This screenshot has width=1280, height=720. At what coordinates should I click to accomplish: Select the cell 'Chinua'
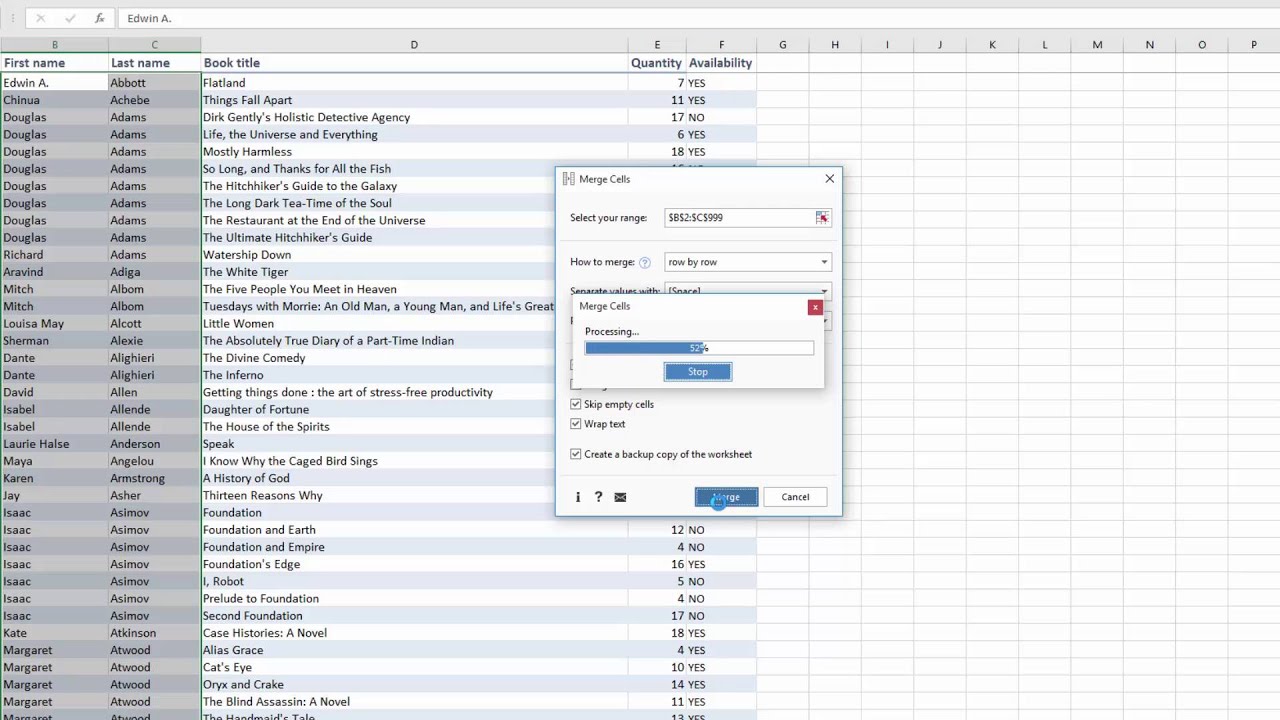click(55, 100)
